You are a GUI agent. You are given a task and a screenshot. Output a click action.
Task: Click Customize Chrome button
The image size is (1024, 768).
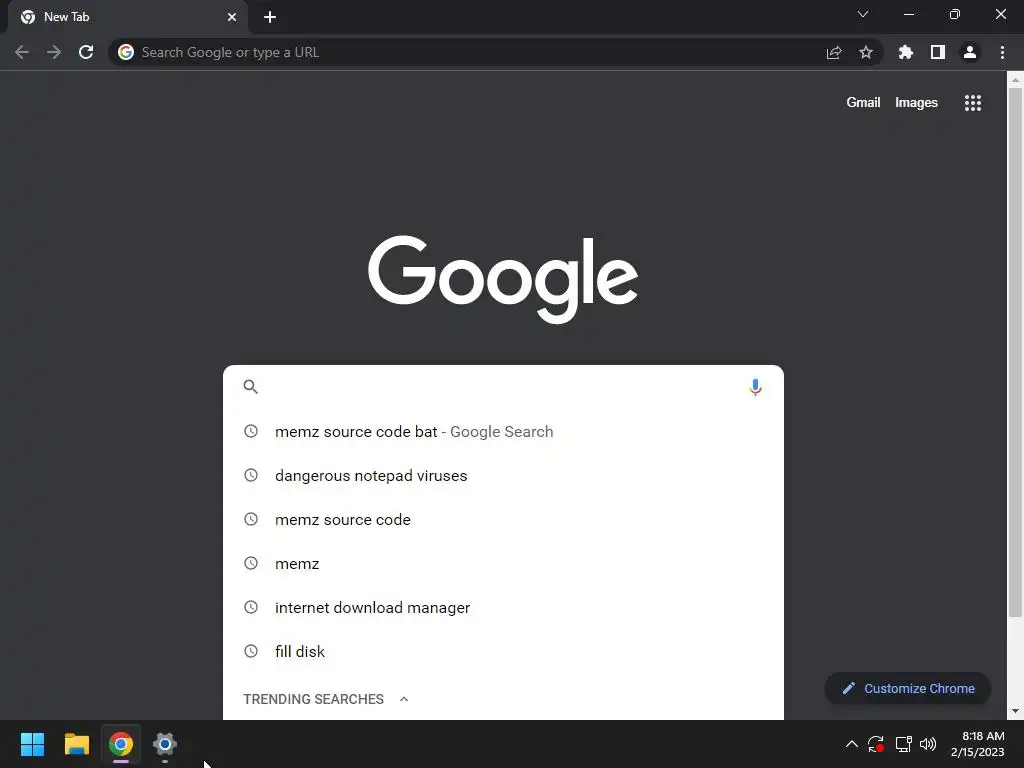click(x=908, y=688)
